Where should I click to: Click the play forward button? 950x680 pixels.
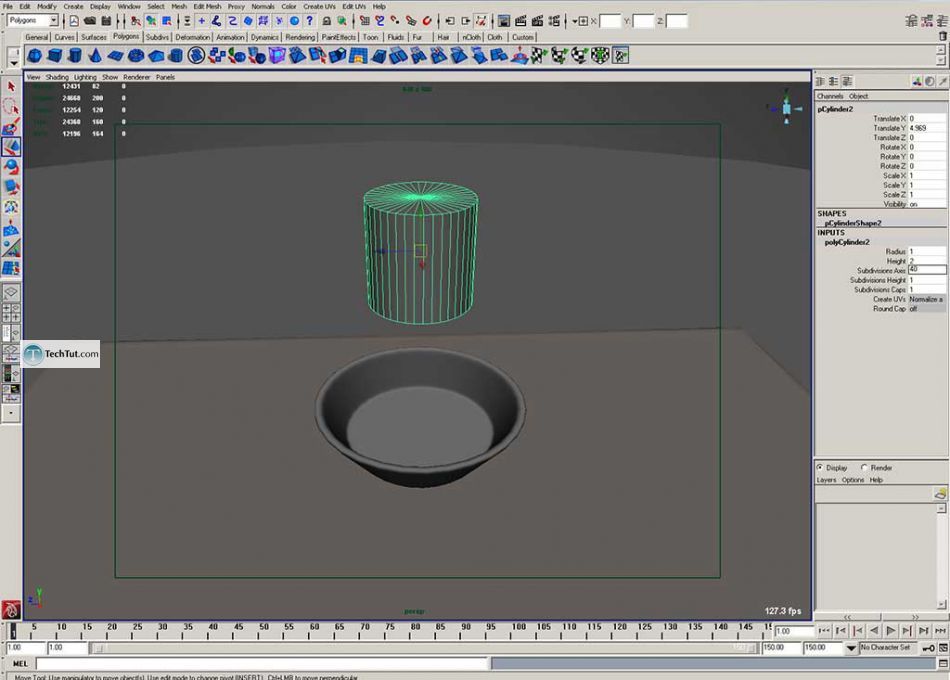pyautogui.click(x=890, y=631)
